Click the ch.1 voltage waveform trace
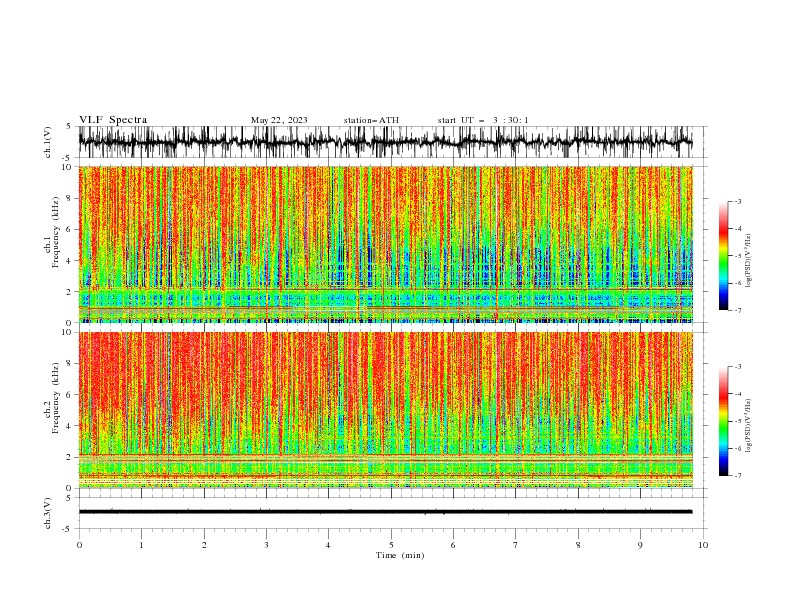 coord(386,142)
